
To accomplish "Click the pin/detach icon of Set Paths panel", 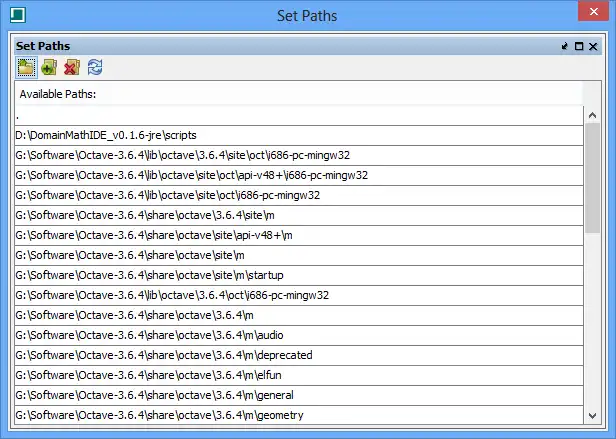I will point(565,46).
